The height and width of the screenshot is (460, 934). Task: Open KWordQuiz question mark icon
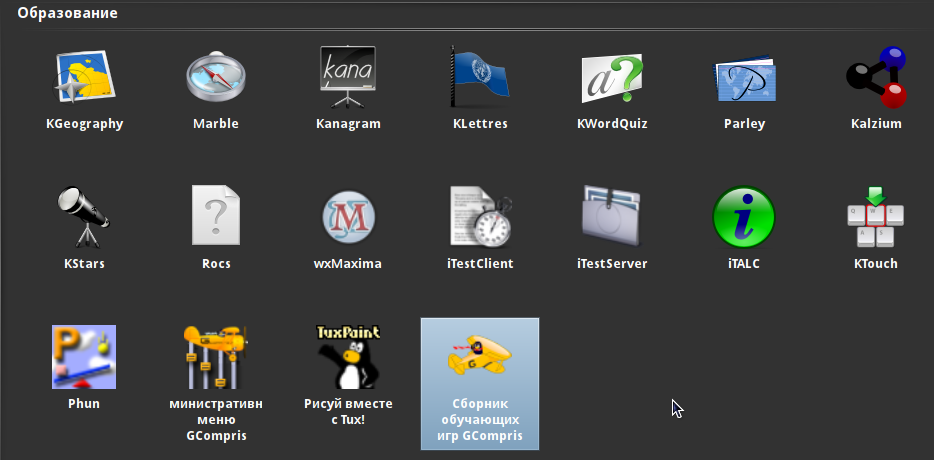[612, 78]
